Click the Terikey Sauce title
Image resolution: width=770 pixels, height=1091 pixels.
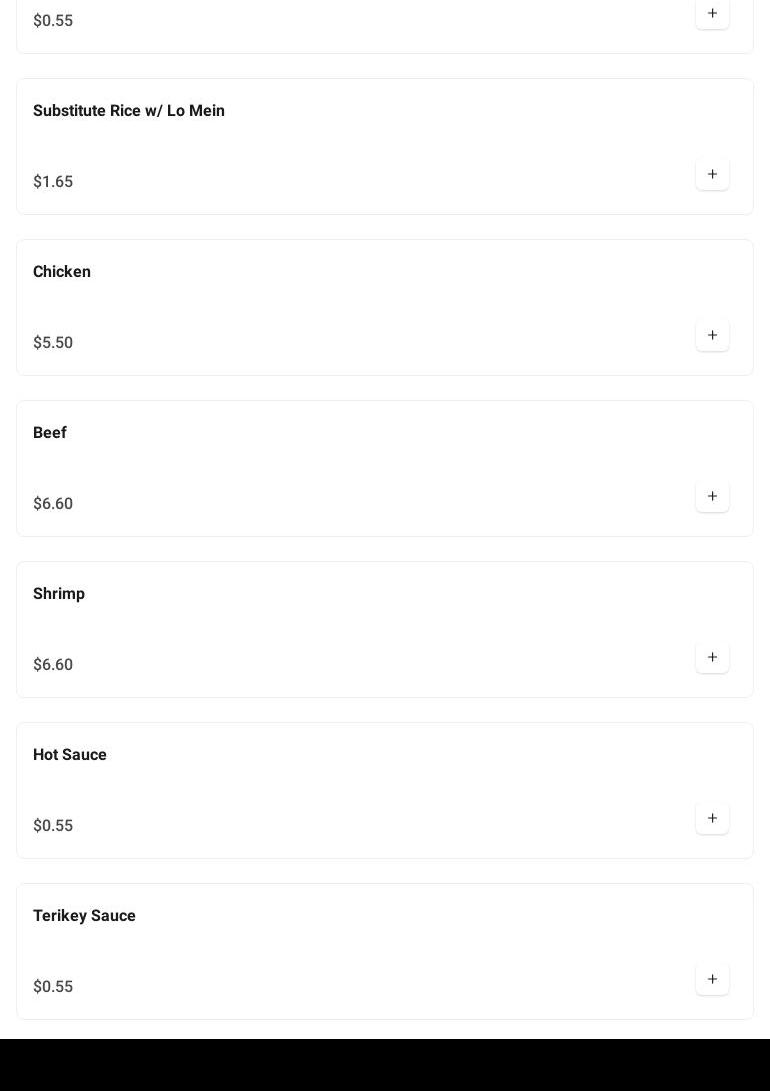coord(84,916)
